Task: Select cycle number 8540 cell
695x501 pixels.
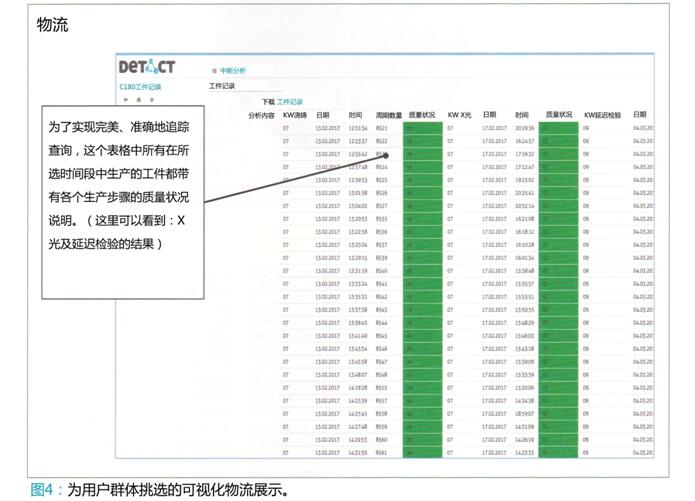Action: click(x=382, y=270)
